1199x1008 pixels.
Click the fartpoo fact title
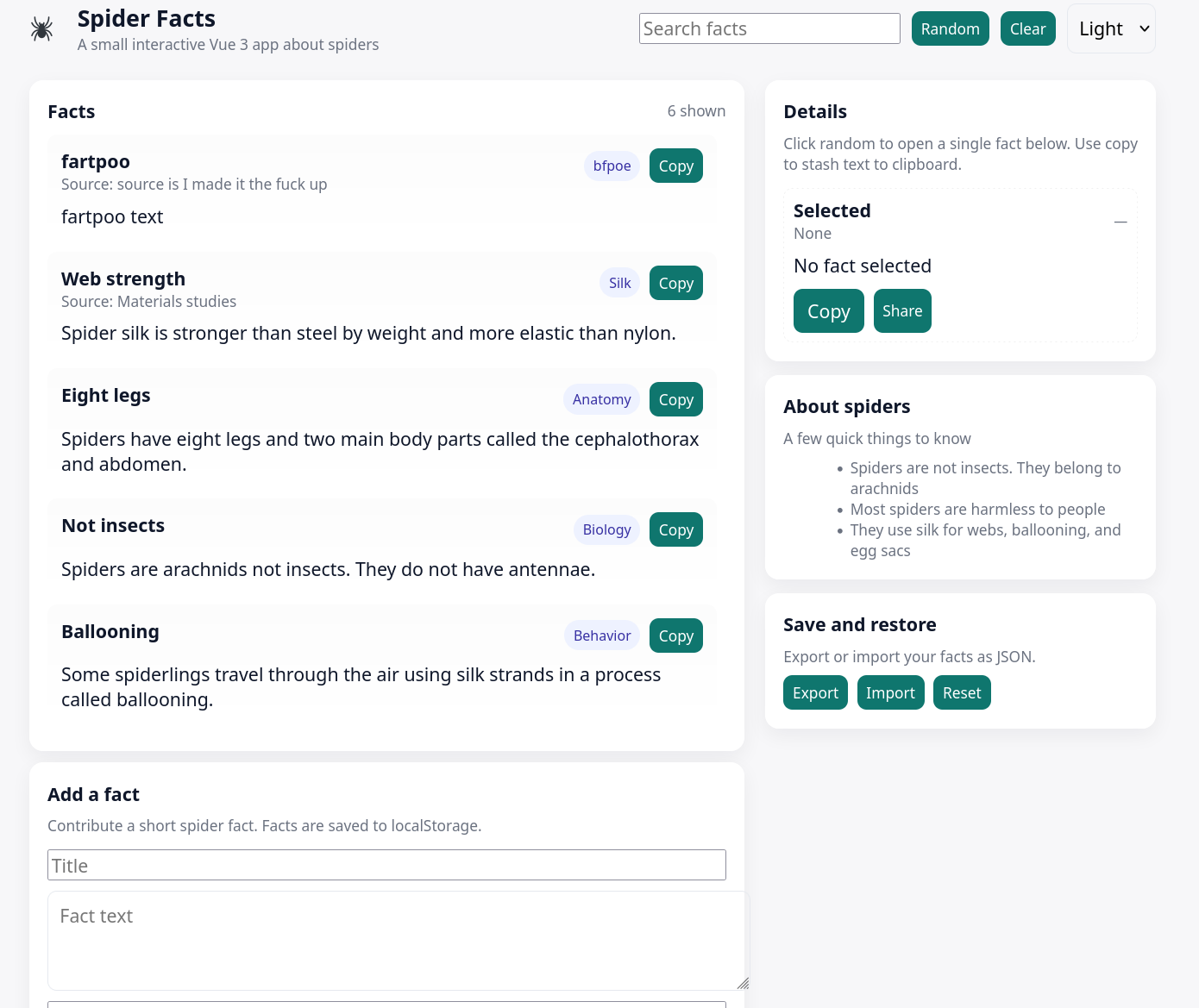pos(96,161)
